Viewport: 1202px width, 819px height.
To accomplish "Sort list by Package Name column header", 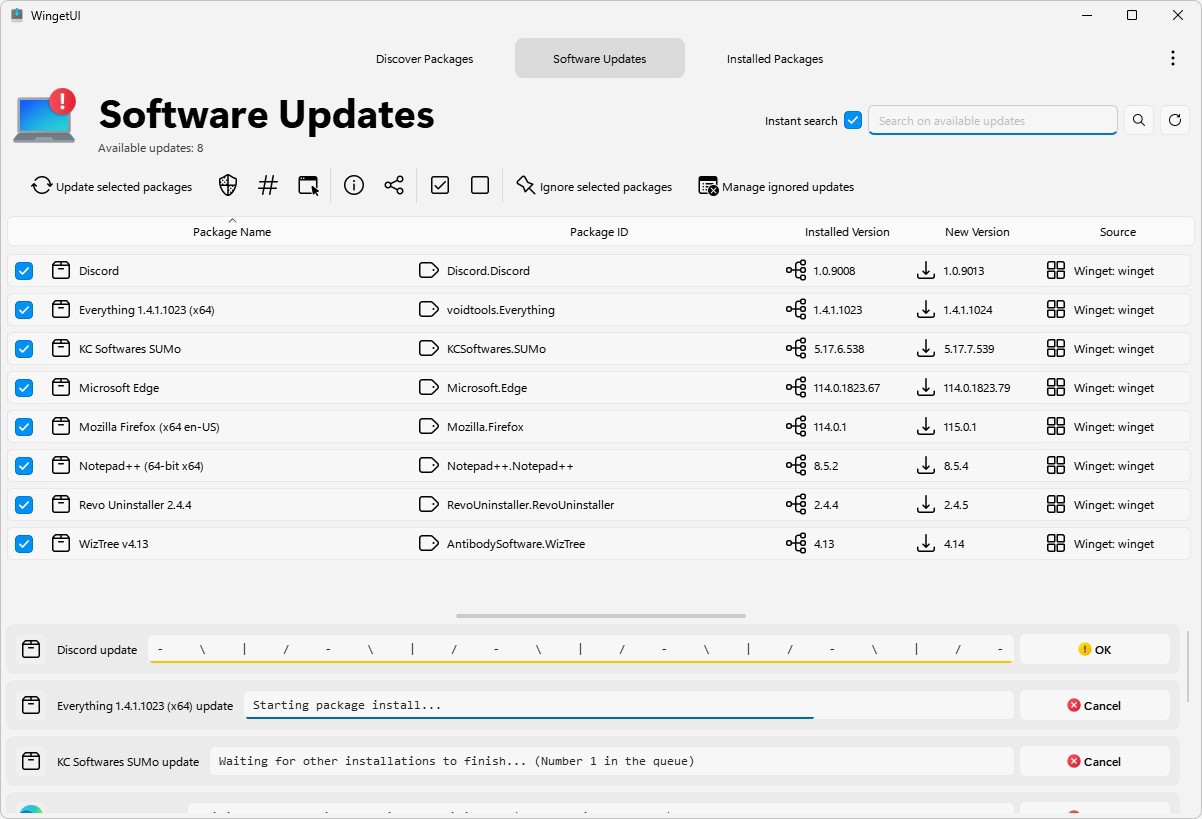I will click(x=232, y=232).
